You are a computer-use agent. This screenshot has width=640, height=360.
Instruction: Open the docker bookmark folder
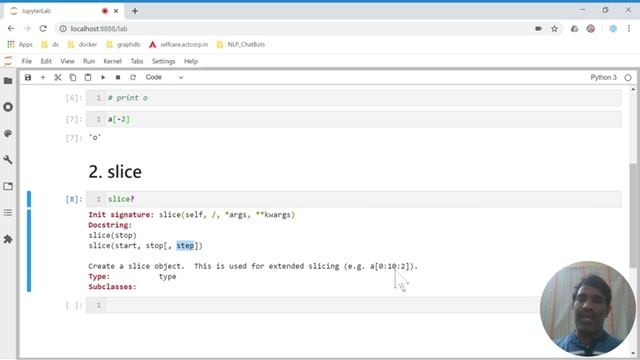tap(82, 44)
